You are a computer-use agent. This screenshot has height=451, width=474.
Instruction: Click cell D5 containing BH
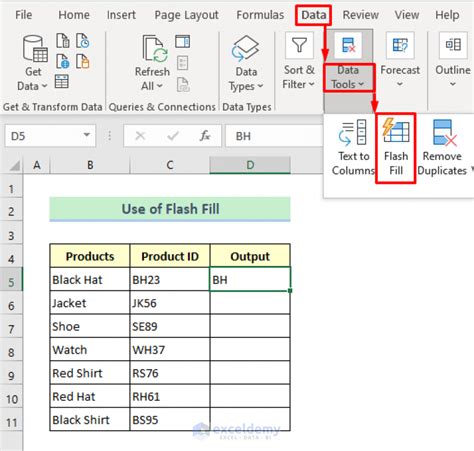tap(250, 279)
